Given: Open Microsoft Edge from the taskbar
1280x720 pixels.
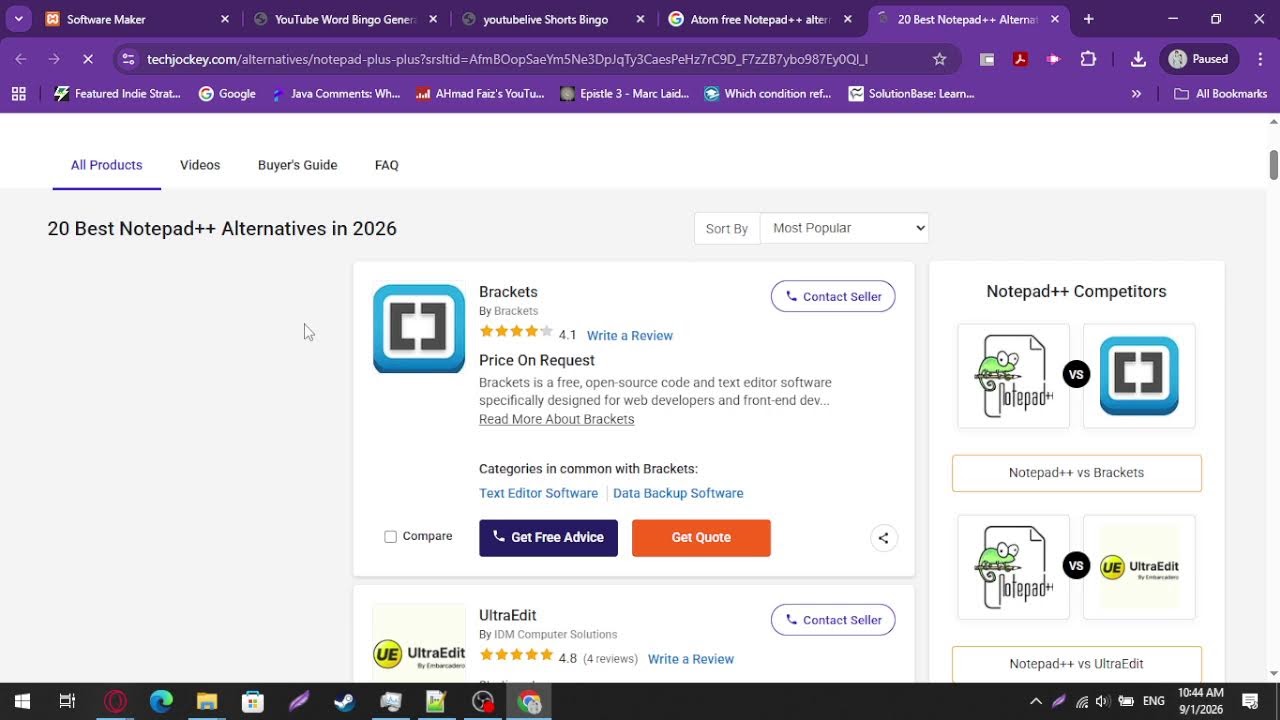Looking at the screenshot, I should [161, 701].
